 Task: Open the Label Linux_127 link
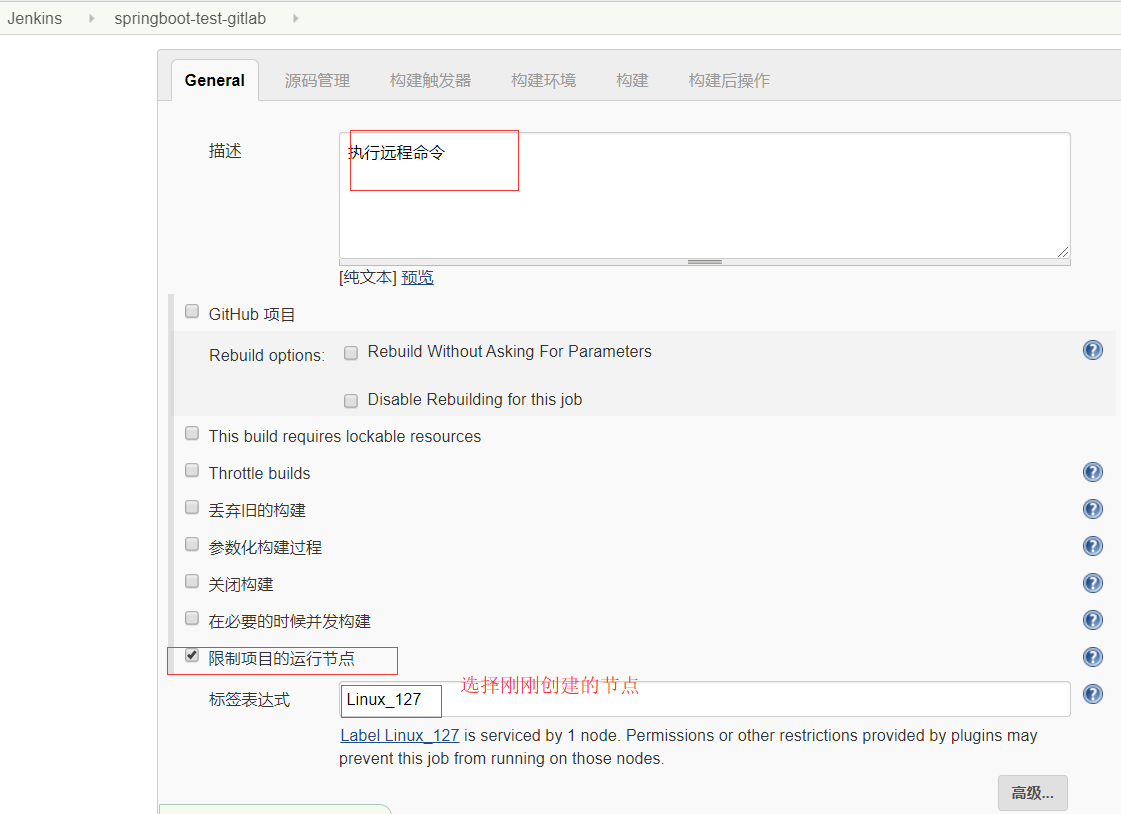tap(399, 735)
